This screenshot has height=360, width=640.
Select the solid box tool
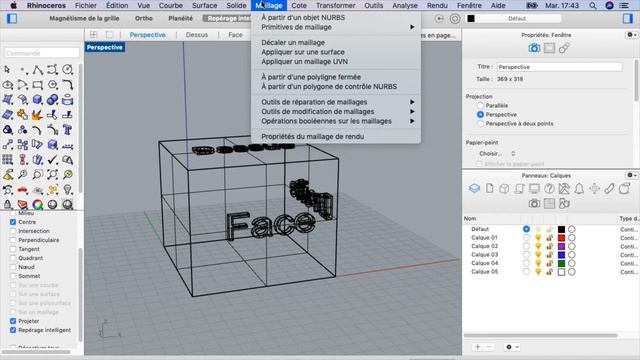(38, 100)
